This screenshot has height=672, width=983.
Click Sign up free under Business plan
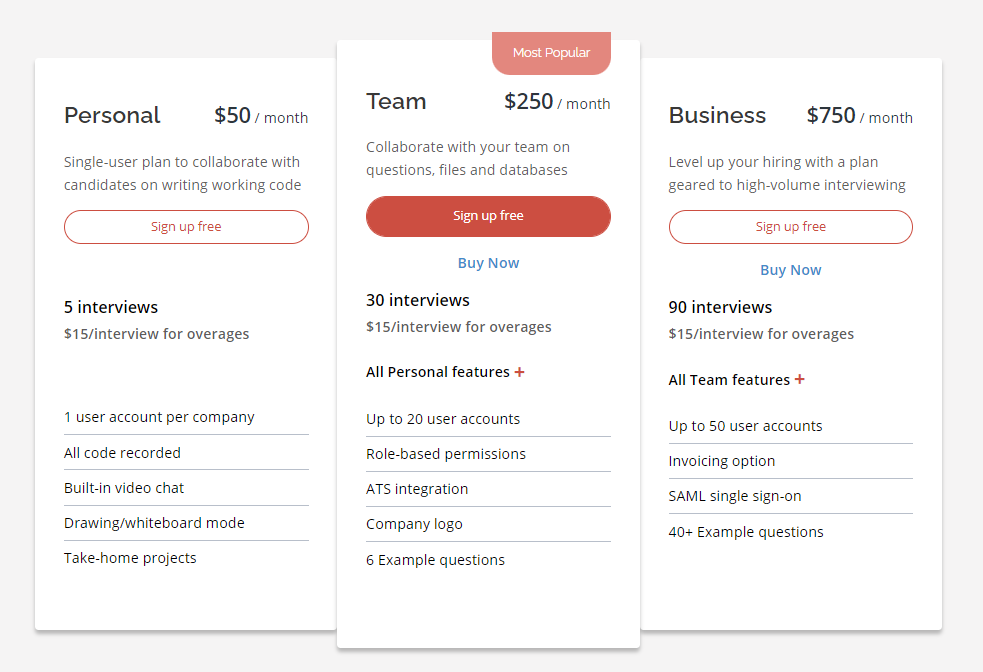click(790, 227)
